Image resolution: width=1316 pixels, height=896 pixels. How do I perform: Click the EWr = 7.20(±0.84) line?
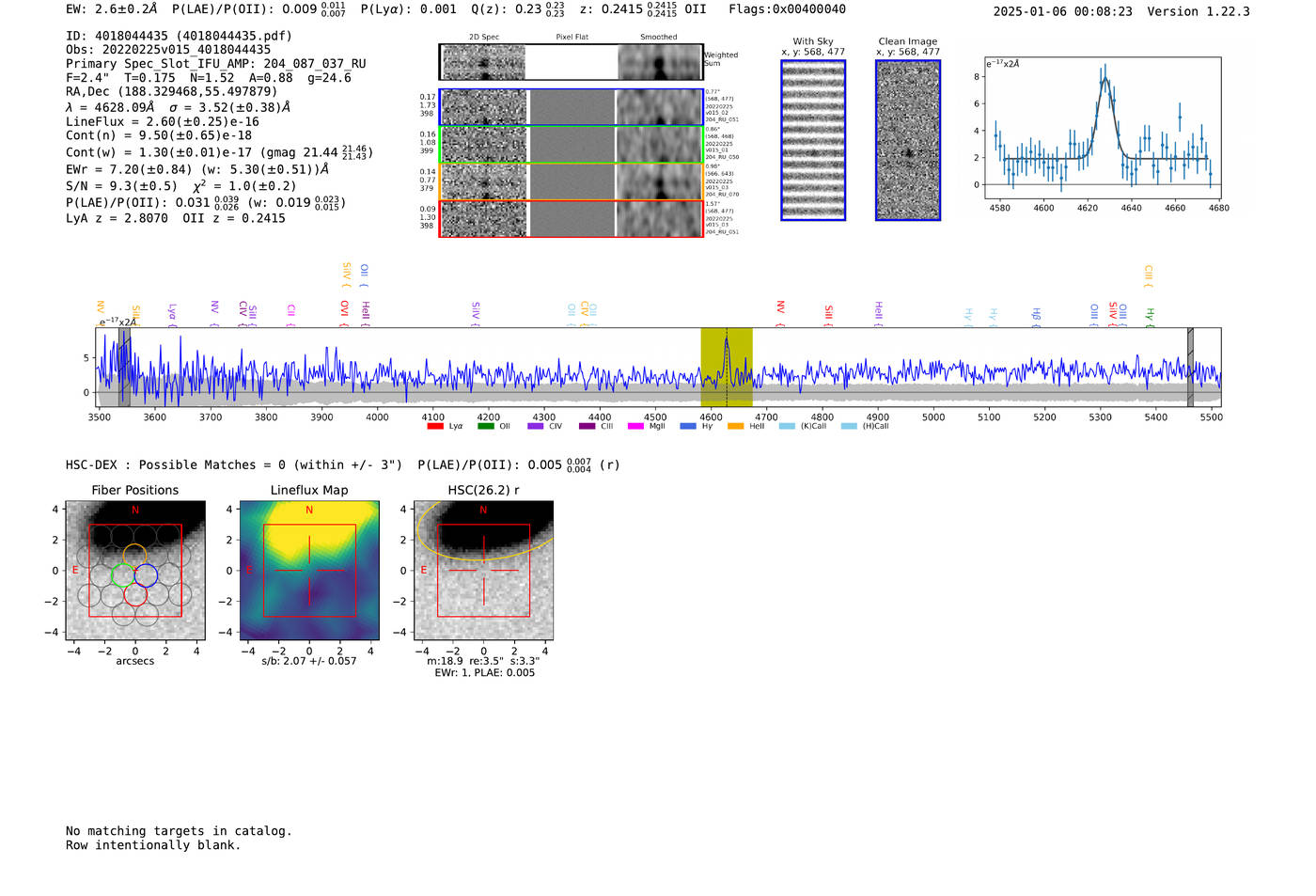(x=197, y=169)
